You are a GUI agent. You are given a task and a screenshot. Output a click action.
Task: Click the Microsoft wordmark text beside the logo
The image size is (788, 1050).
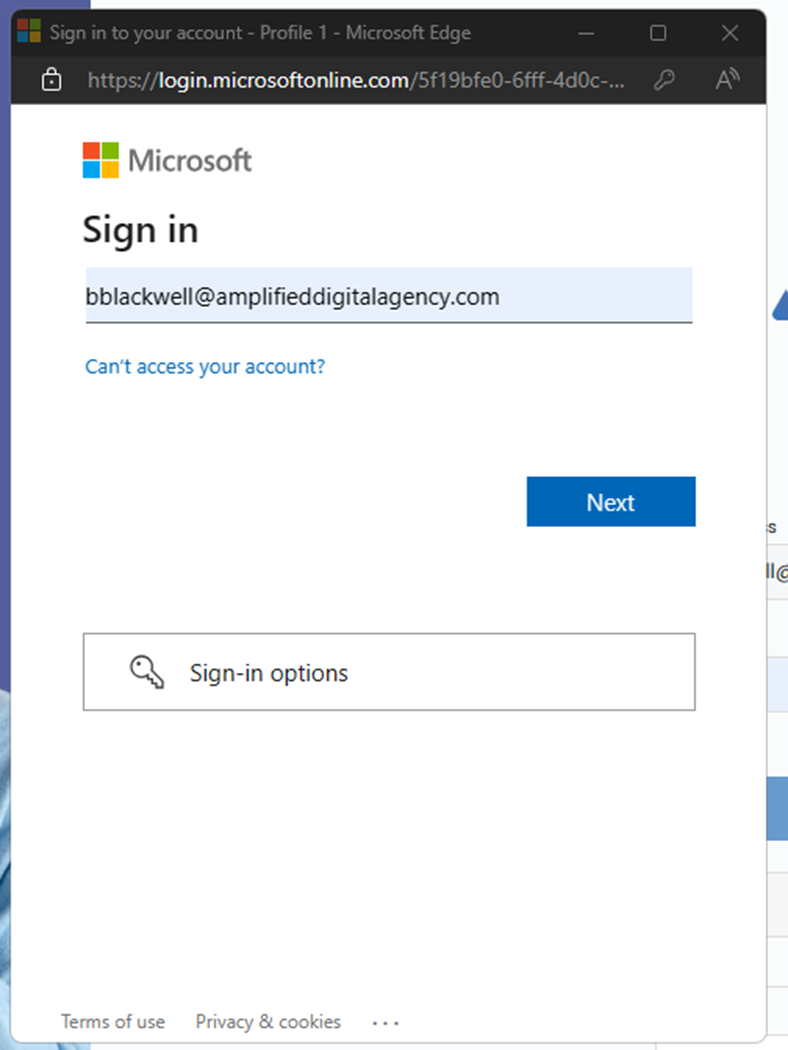(190, 160)
